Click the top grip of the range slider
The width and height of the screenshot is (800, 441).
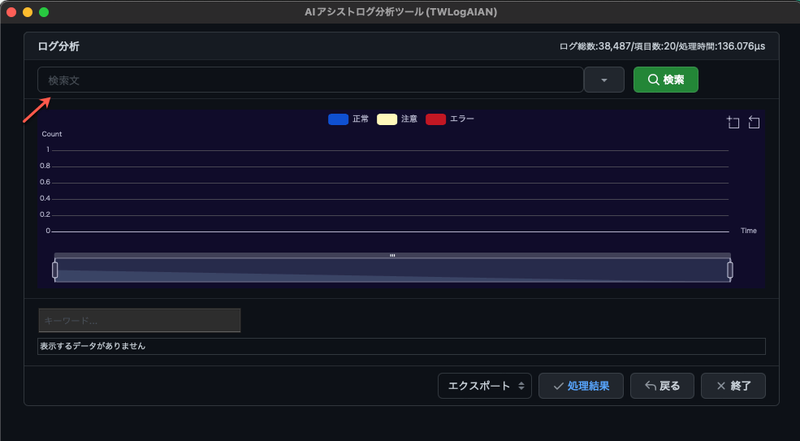click(392, 256)
